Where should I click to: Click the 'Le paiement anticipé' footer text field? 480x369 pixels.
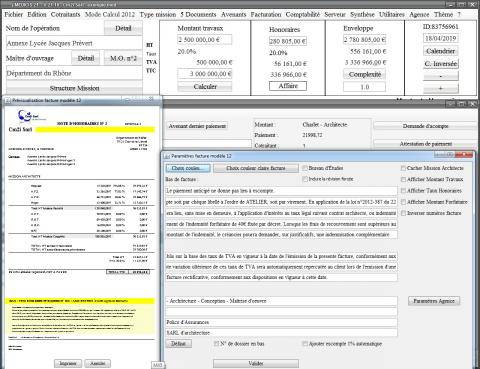(x=281, y=191)
